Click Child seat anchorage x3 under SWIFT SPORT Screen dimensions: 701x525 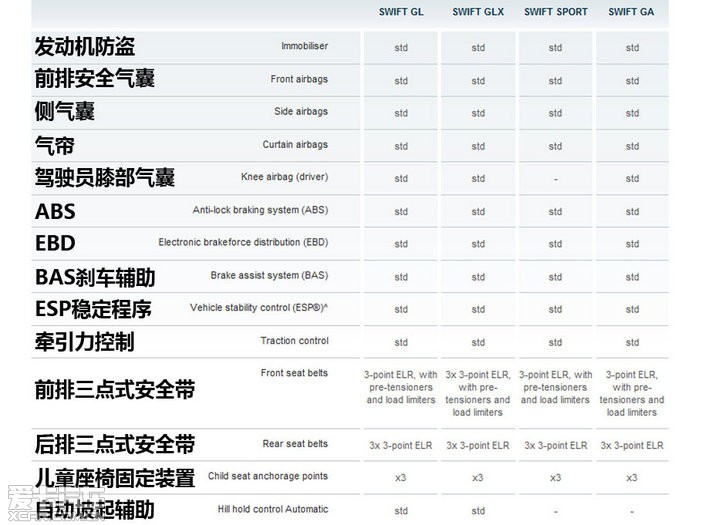[555, 478]
